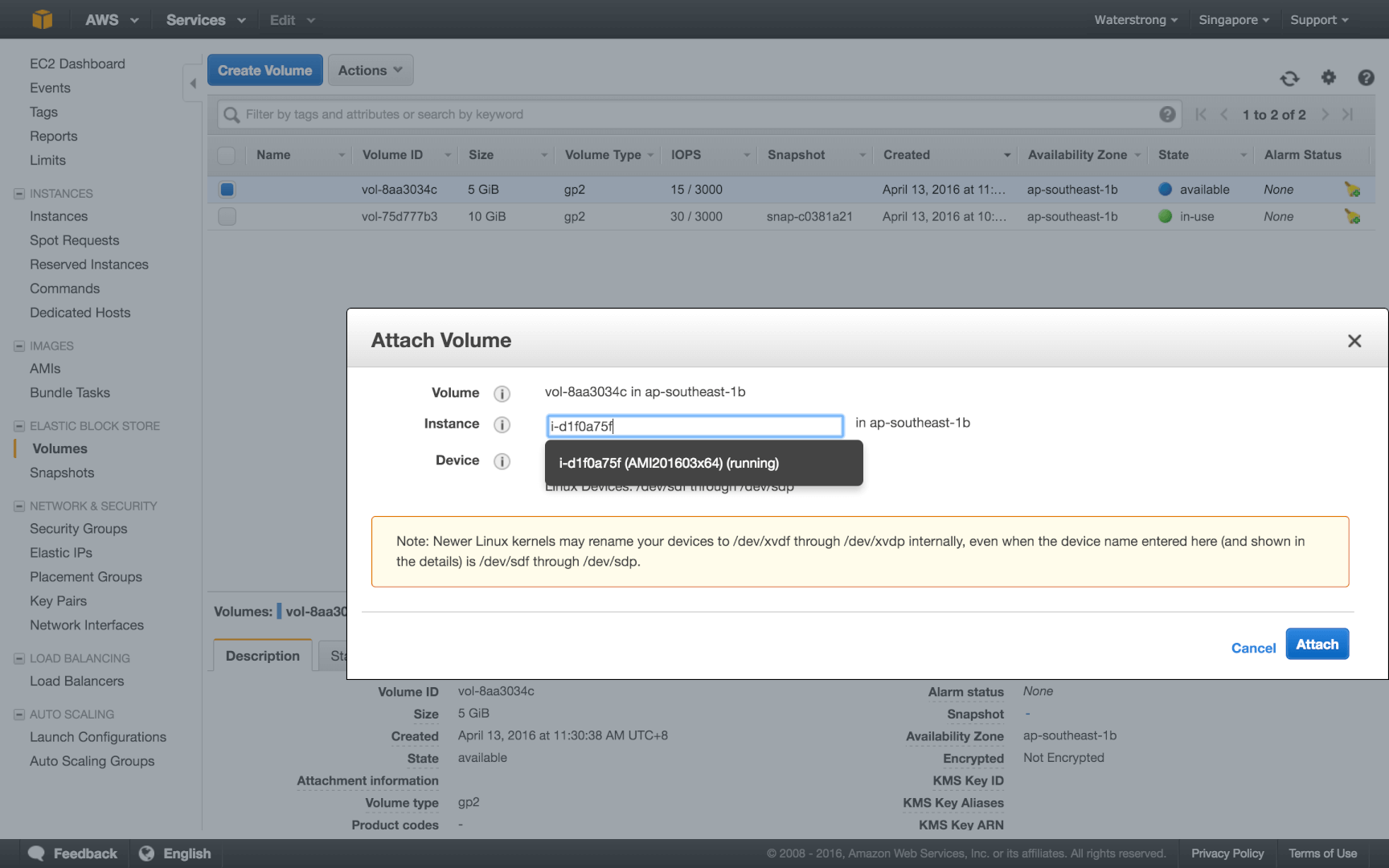This screenshot has width=1389, height=868.
Task: Go to first page of results
Action: [1201, 114]
